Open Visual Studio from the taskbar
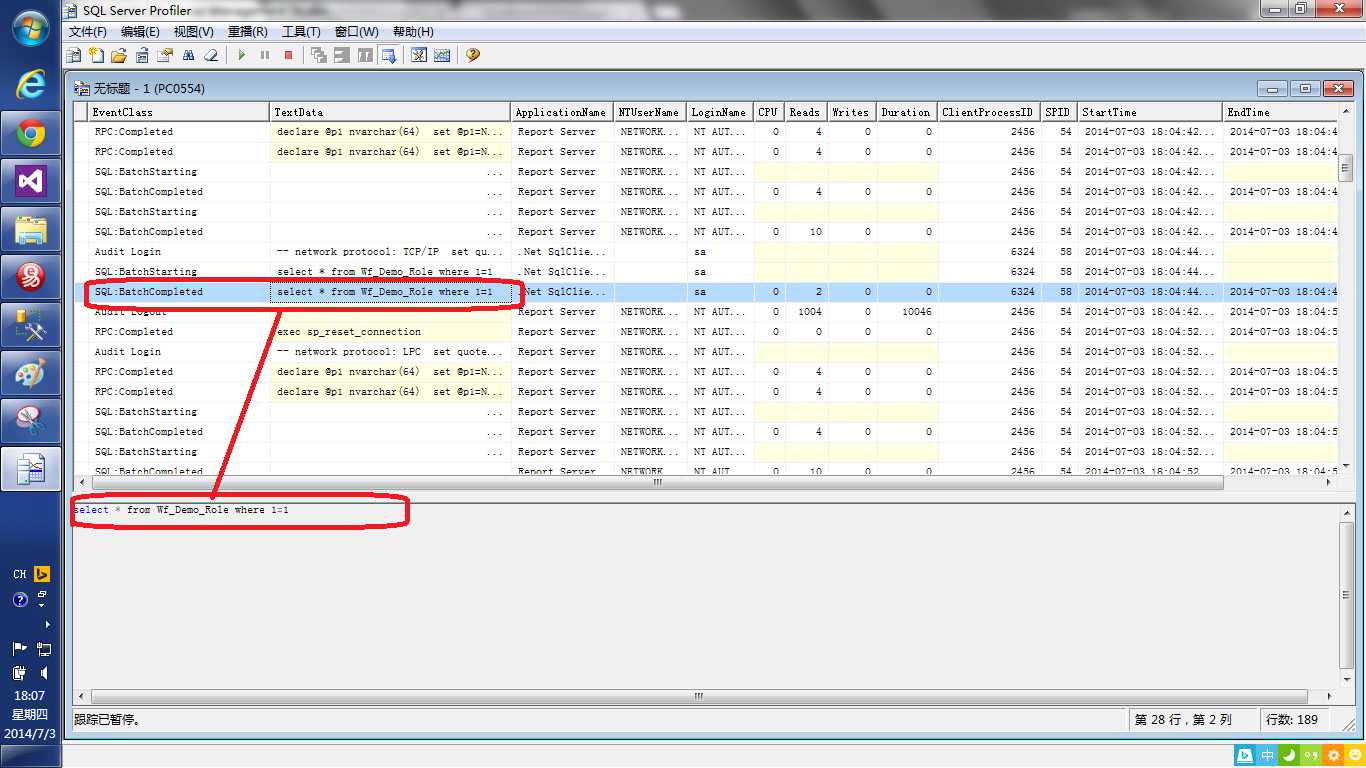This screenshot has width=1366, height=768. [31, 182]
